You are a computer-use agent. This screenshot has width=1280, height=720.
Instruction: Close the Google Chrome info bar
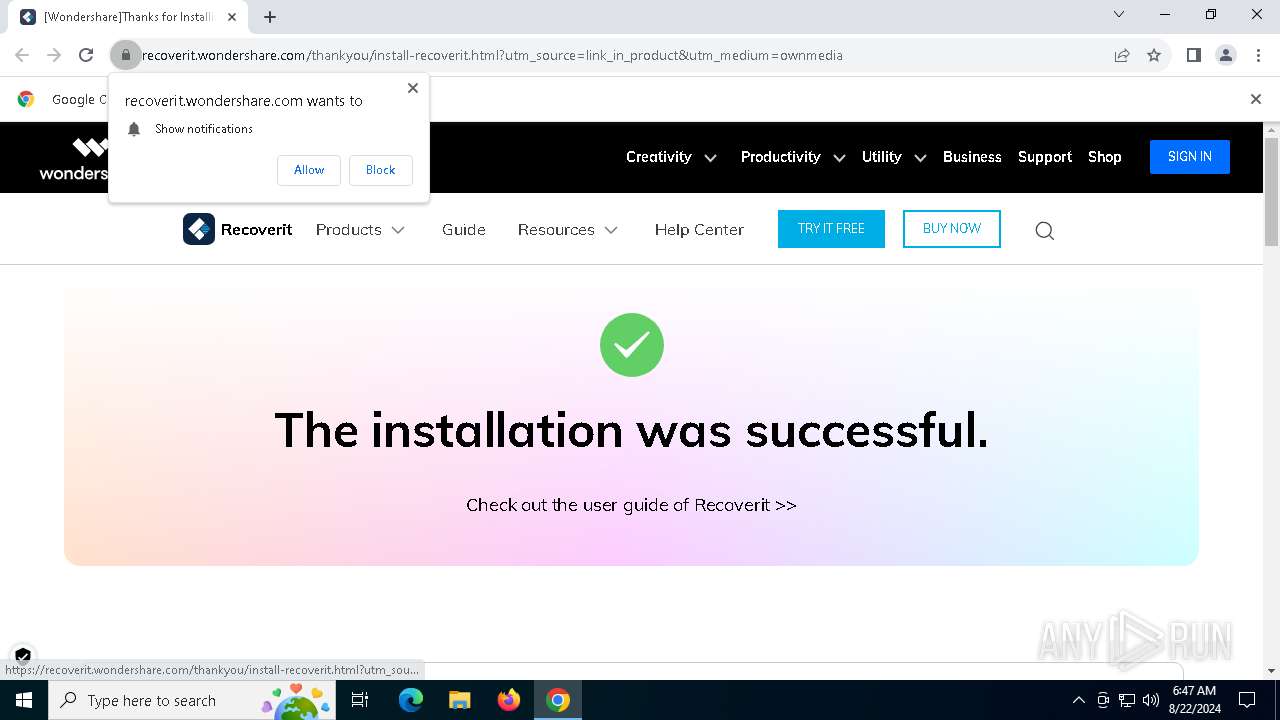pyautogui.click(x=1256, y=99)
